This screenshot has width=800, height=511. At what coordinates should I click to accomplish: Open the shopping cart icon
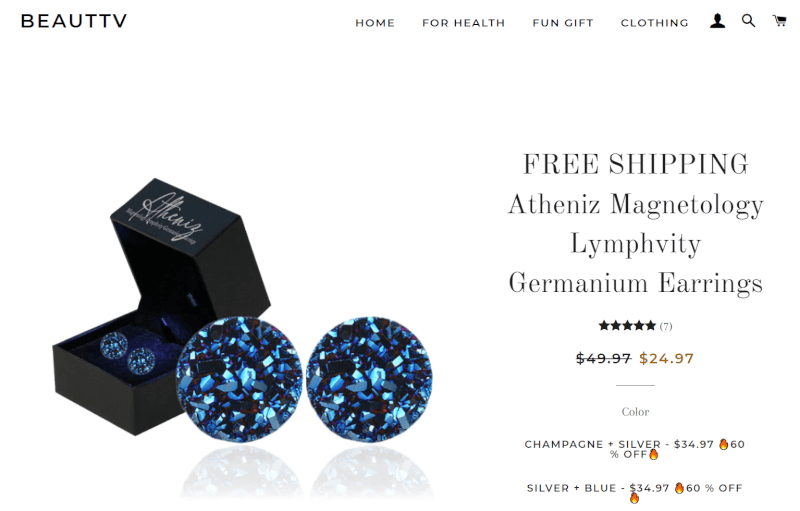(x=780, y=20)
